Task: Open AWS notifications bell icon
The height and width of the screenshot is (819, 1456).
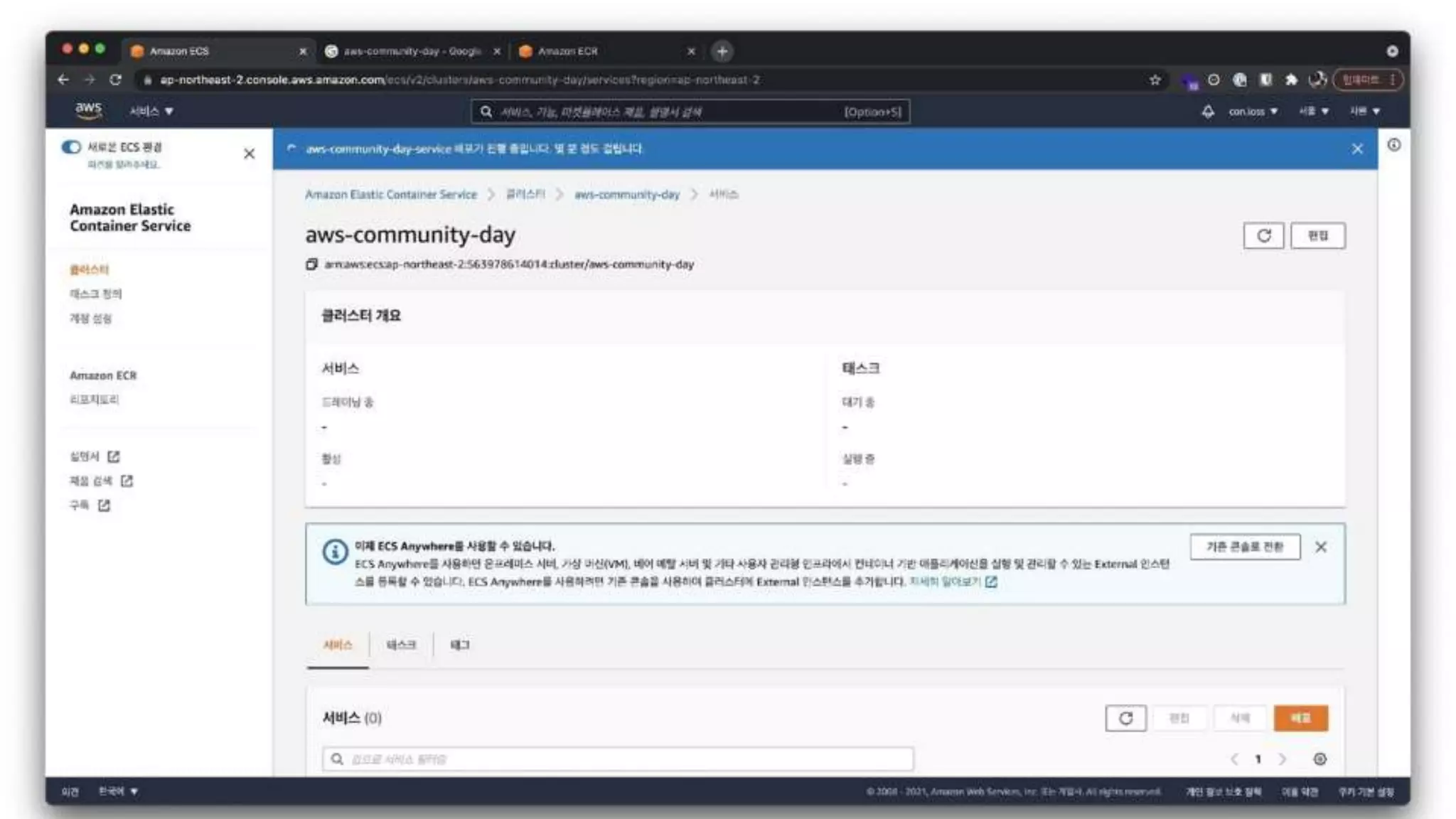Action: coord(1208,112)
